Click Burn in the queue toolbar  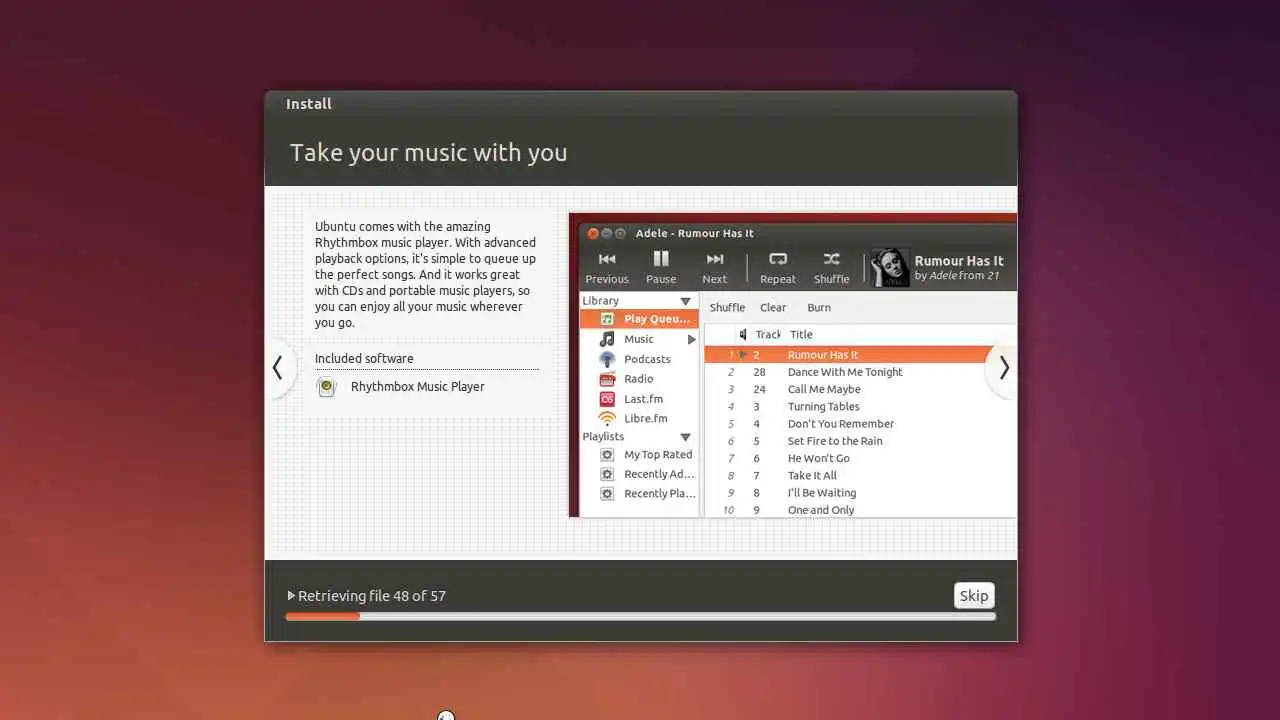[x=819, y=308]
